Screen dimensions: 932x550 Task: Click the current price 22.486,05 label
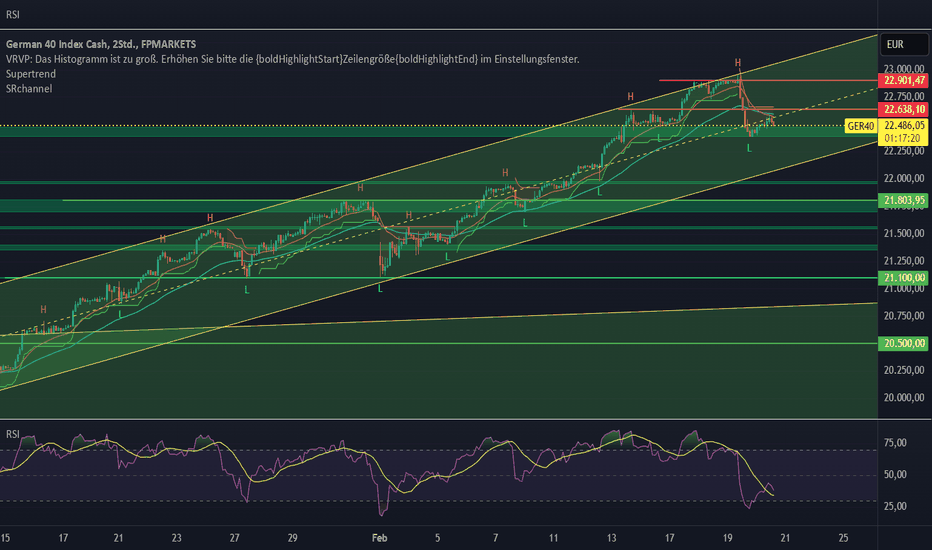coord(903,125)
